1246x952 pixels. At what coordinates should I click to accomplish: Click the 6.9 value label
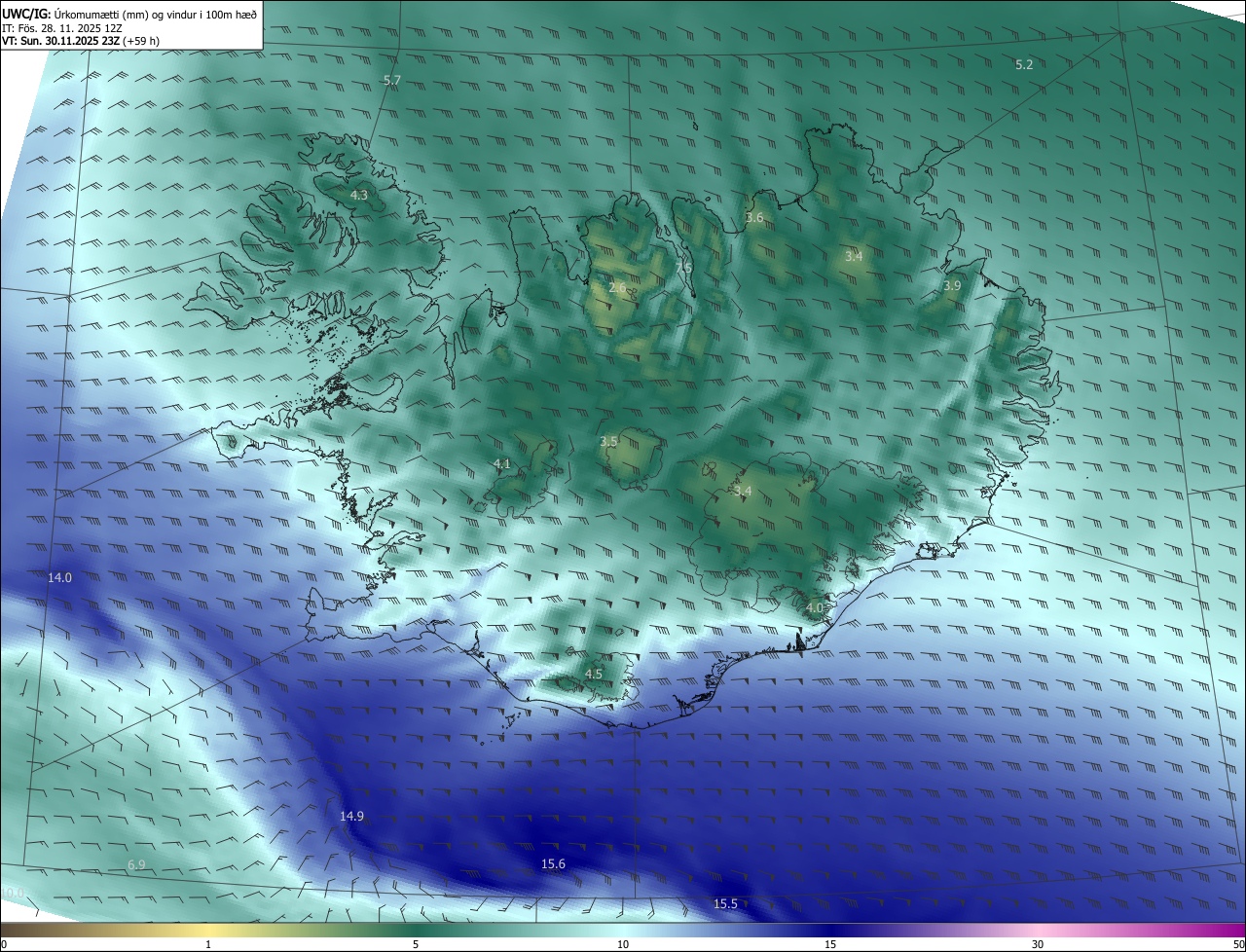(x=136, y=864)
